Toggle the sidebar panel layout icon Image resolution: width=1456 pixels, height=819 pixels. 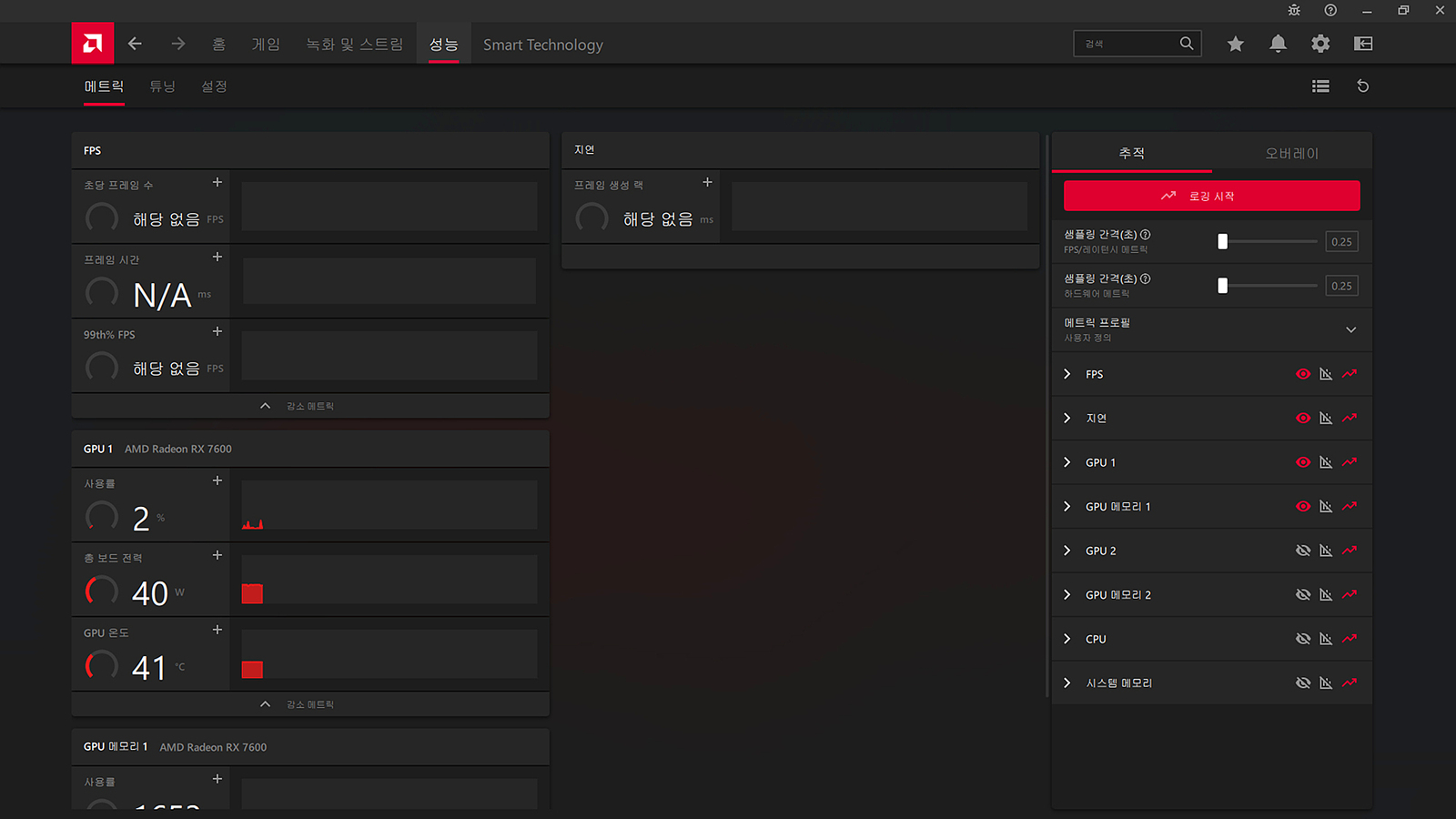tap(1362, 44)
